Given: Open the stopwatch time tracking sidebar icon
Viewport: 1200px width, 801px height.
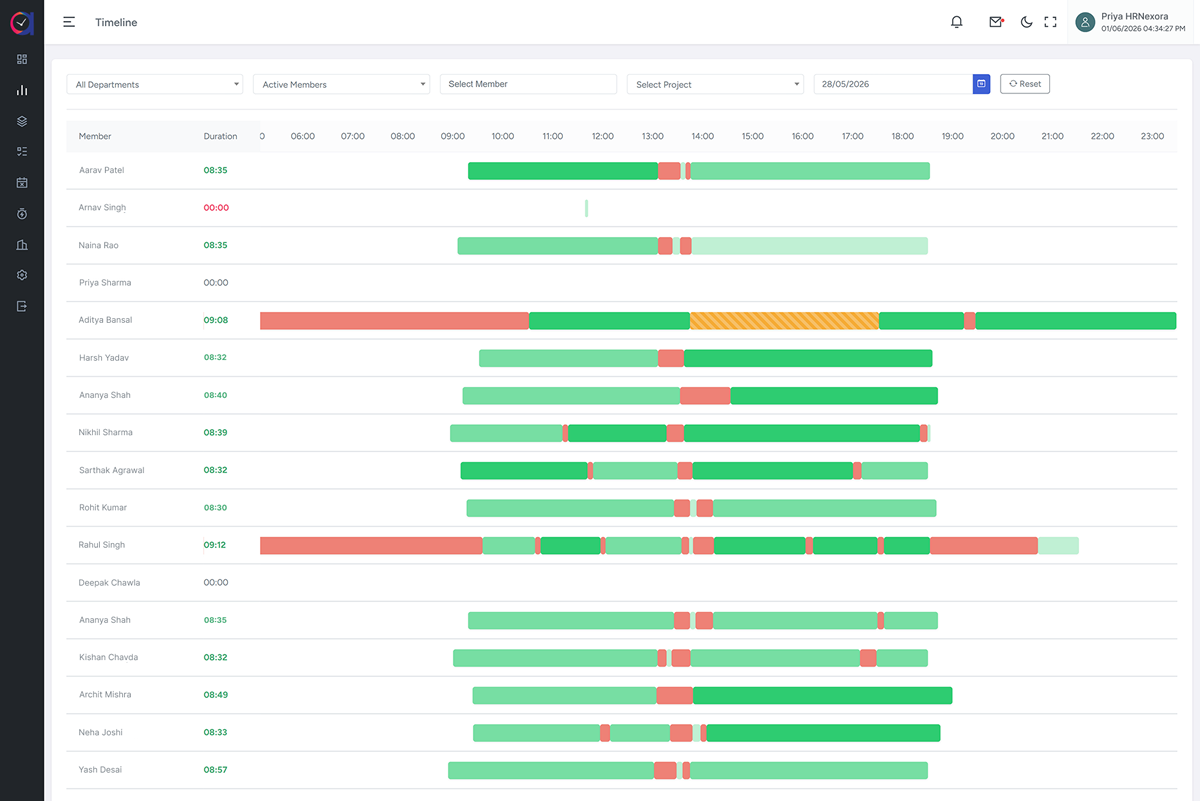Looking at the screenshot, I should click(x=22, y=214).
